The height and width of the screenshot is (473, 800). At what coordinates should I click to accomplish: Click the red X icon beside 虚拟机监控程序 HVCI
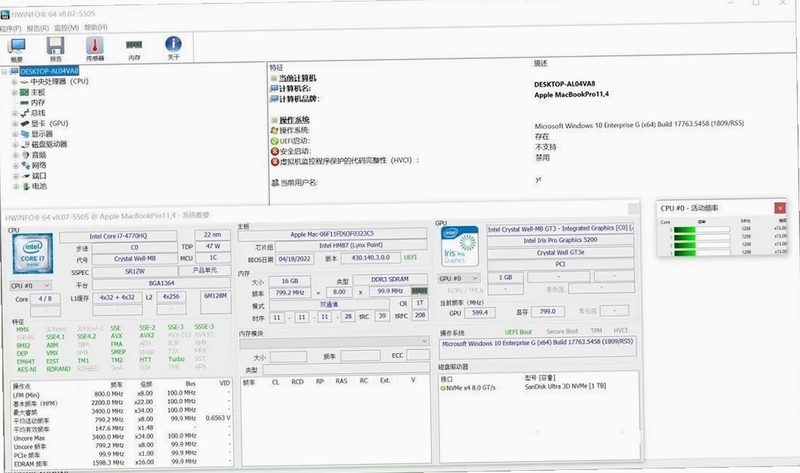274,161
